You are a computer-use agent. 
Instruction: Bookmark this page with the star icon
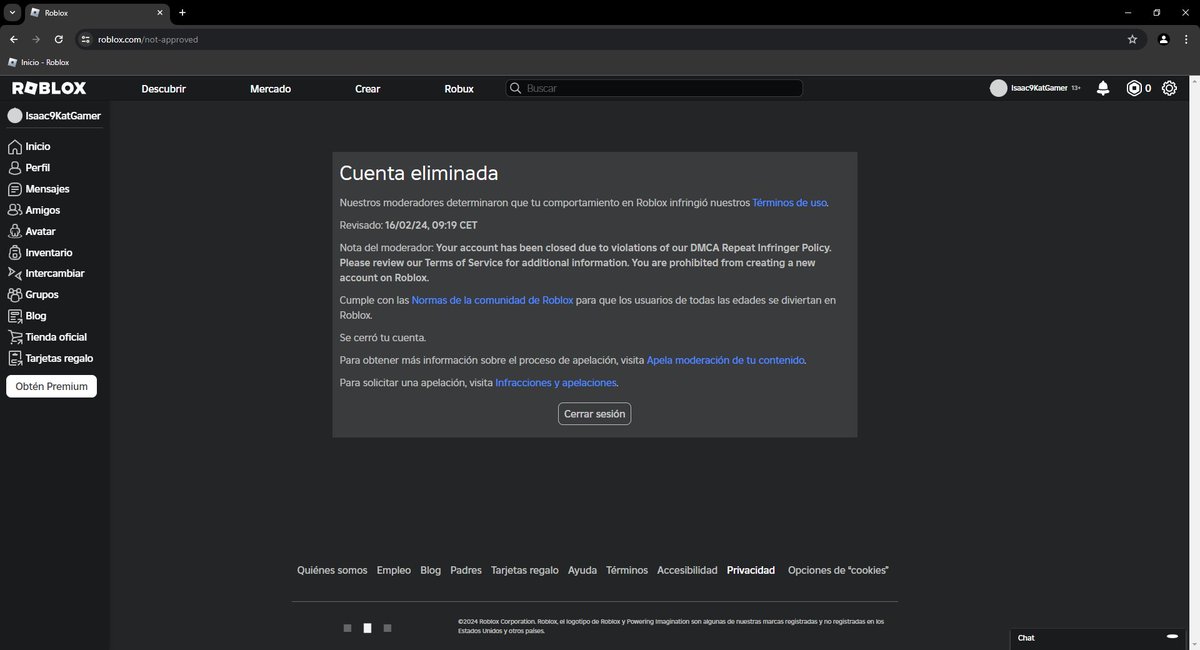1132,39
